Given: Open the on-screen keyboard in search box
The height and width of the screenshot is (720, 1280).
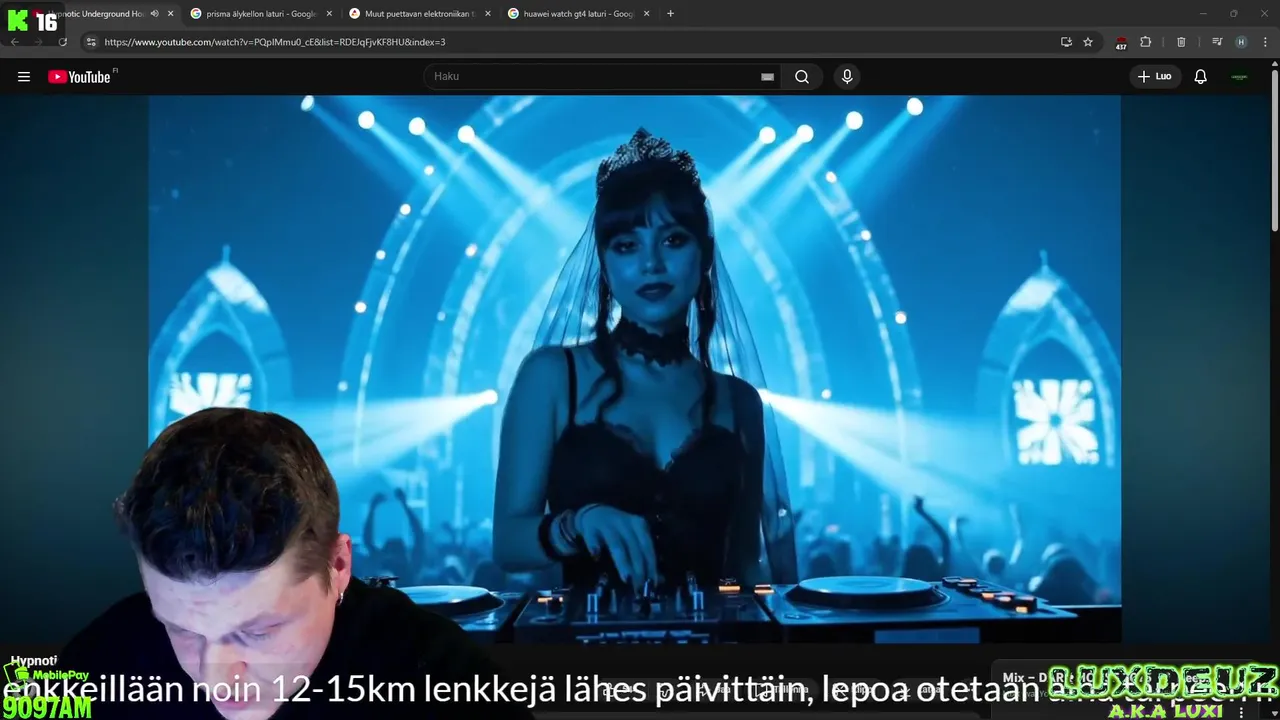Looking at the screenshot, I should [767, 77].
